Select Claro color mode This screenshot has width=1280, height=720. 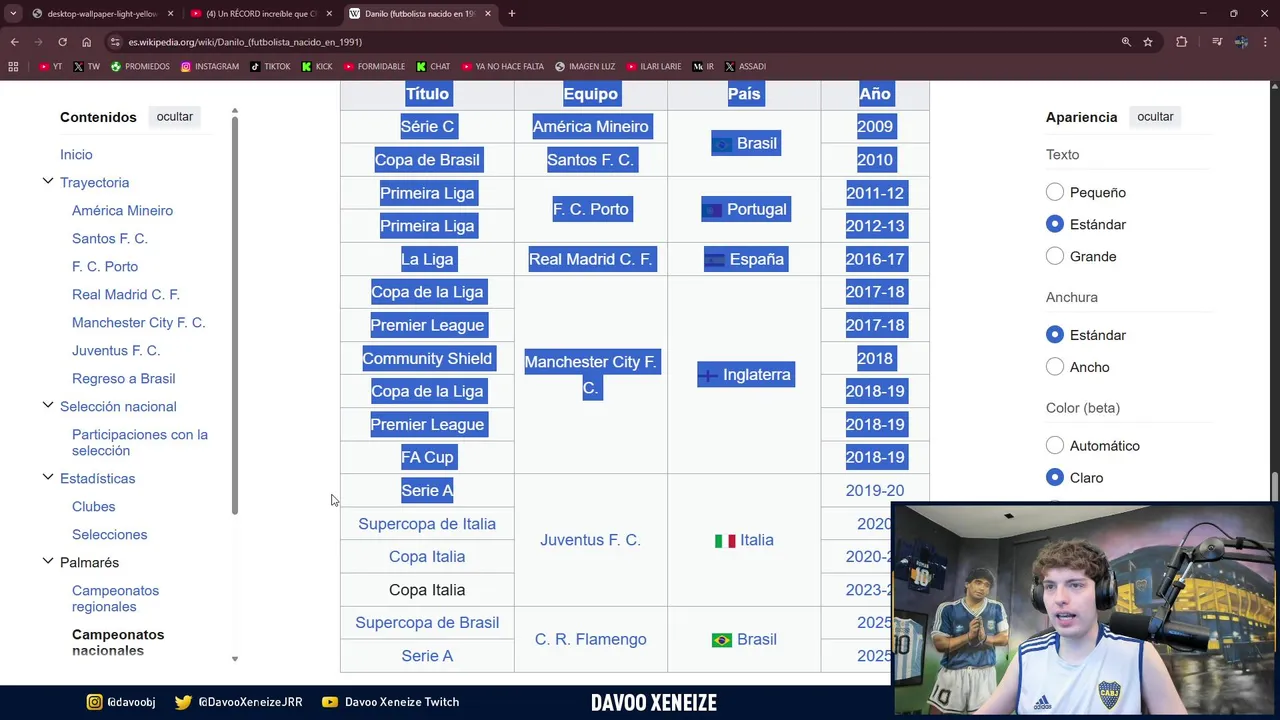1055,478
